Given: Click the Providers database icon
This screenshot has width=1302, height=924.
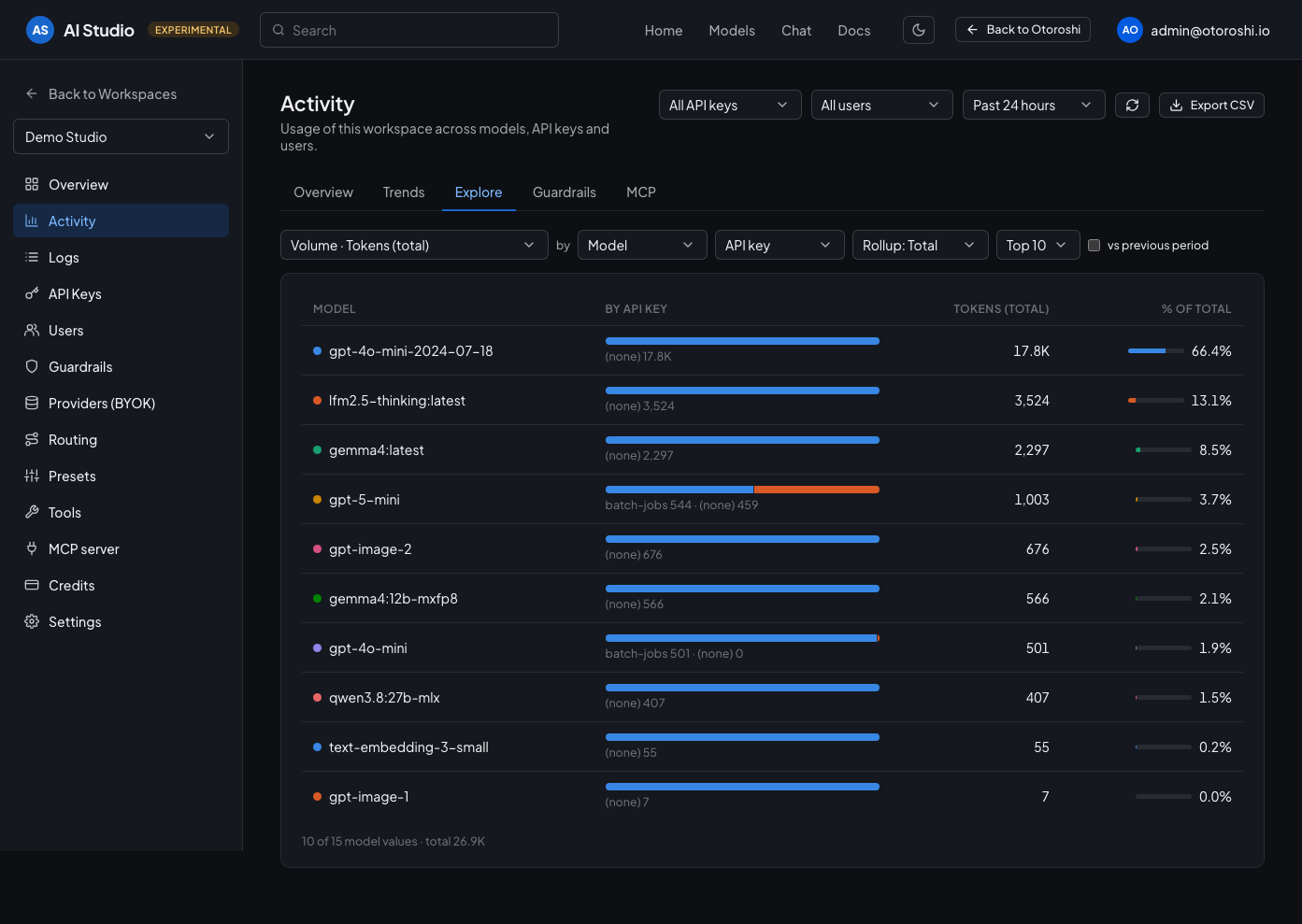Looking at the screenshot, I should pos(32,403).
